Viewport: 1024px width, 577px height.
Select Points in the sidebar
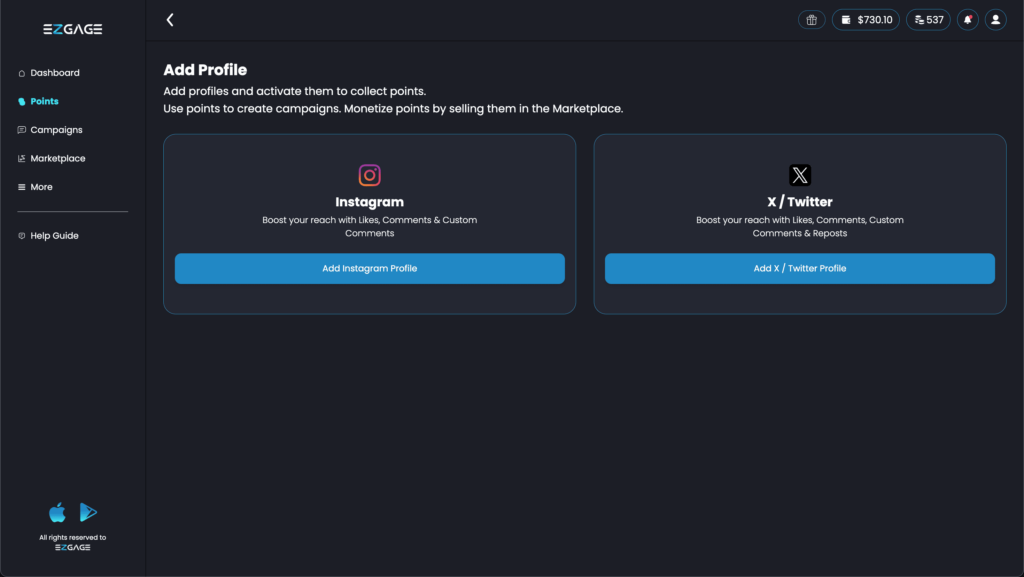44,102
